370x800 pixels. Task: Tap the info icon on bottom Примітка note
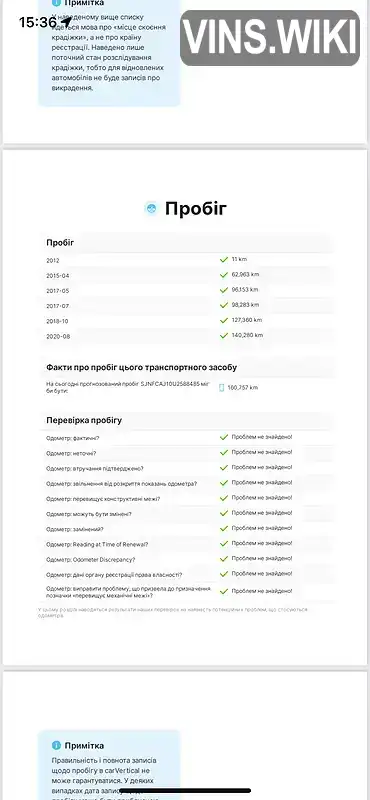click(56, 745)
